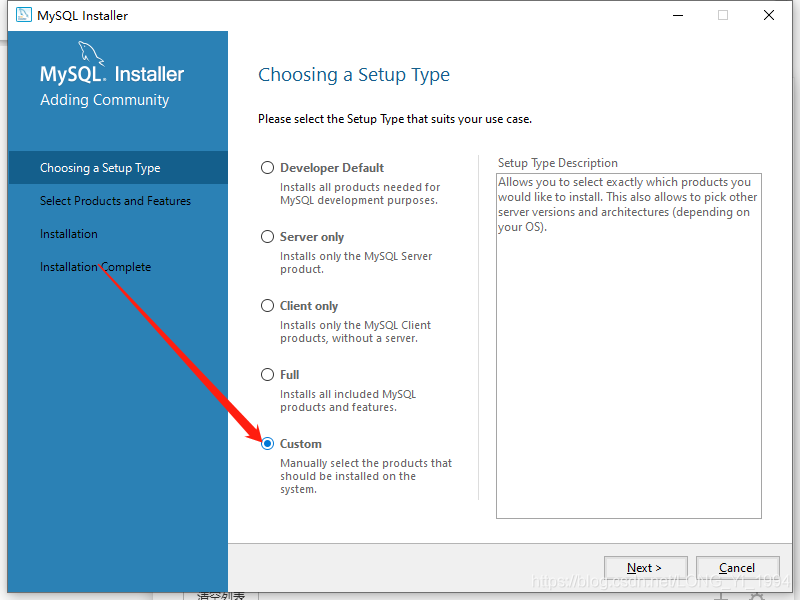The image size is (800, 600).
Task: Click the Next button
Action: coord(645,568)
